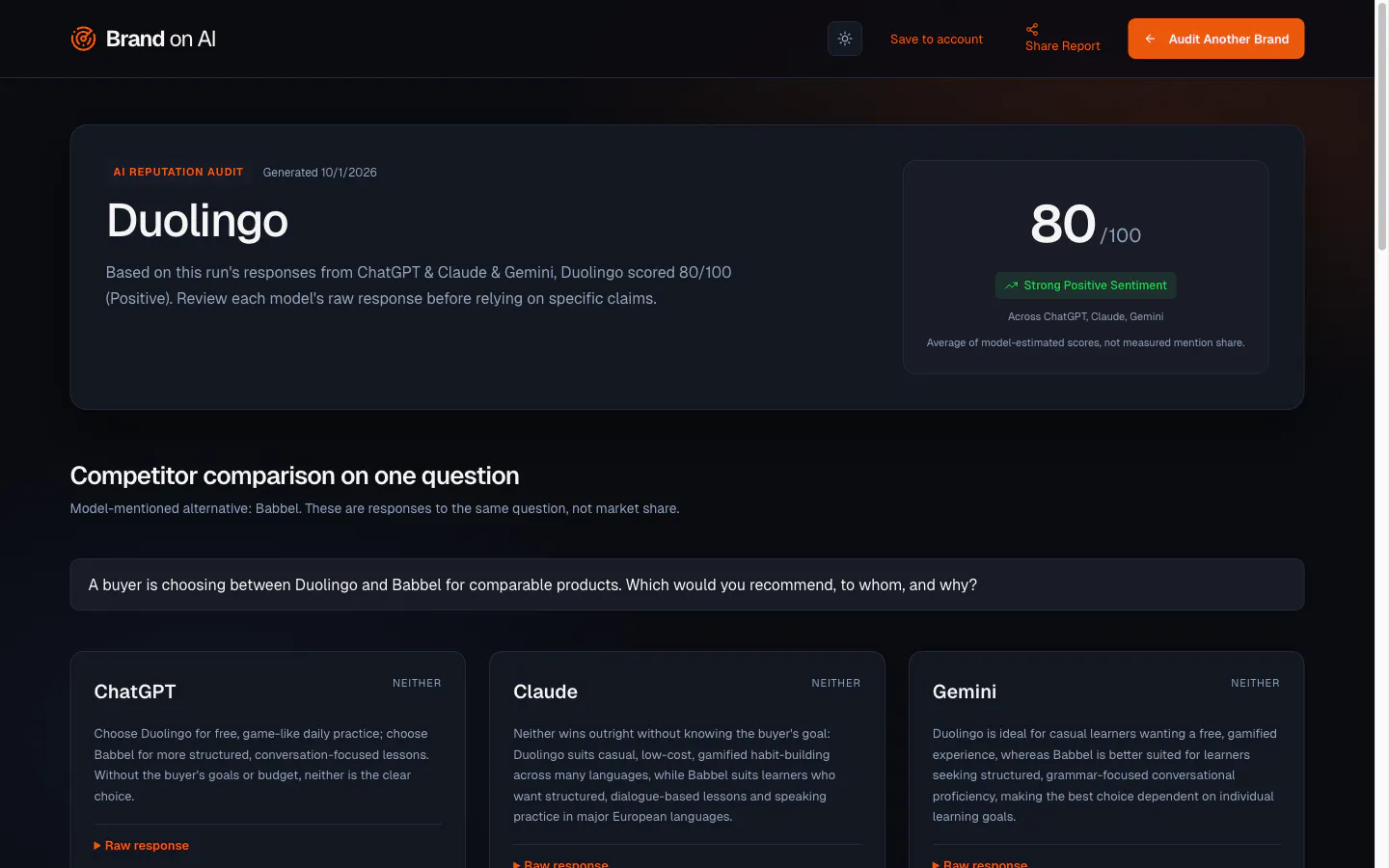Expand ChatGPT's Raw response disclosure
Screen dimensions: 1389x868
[142, 846]
